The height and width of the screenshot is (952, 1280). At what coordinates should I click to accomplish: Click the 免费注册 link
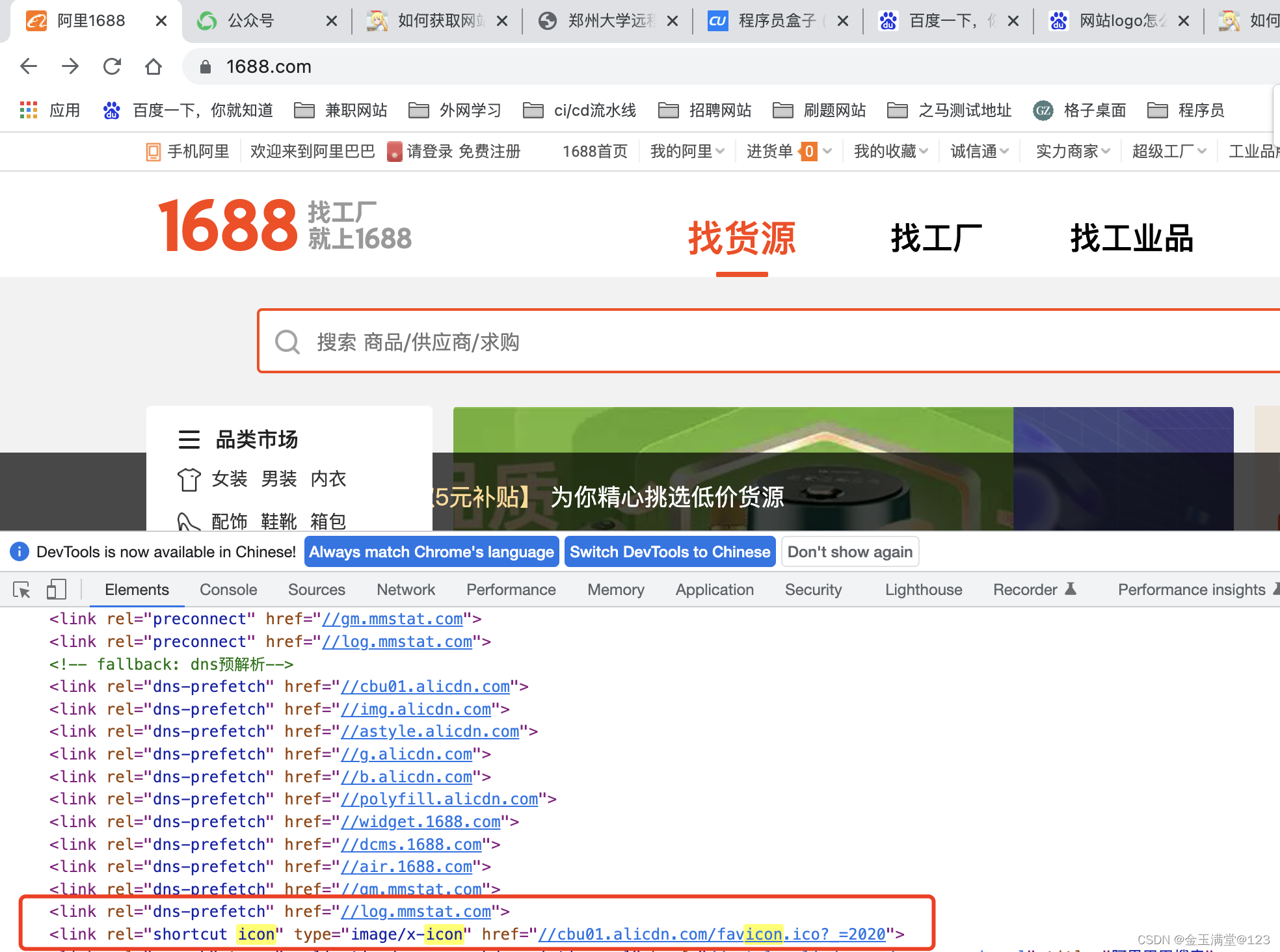pyautogui.click(x=490, y=152)
